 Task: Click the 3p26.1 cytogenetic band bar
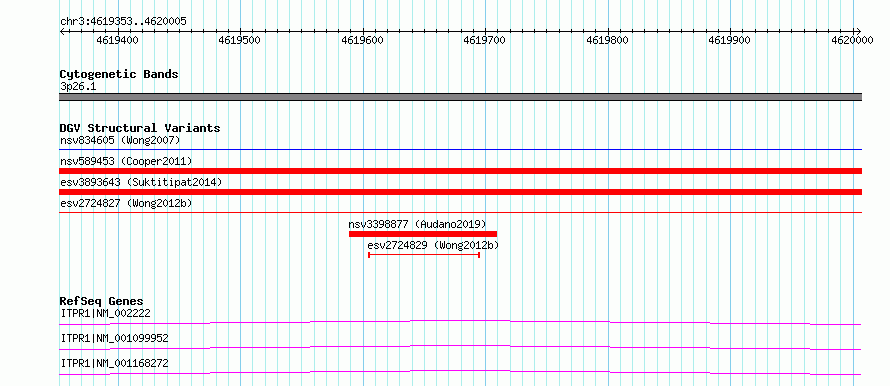click(x=460, y=97)
